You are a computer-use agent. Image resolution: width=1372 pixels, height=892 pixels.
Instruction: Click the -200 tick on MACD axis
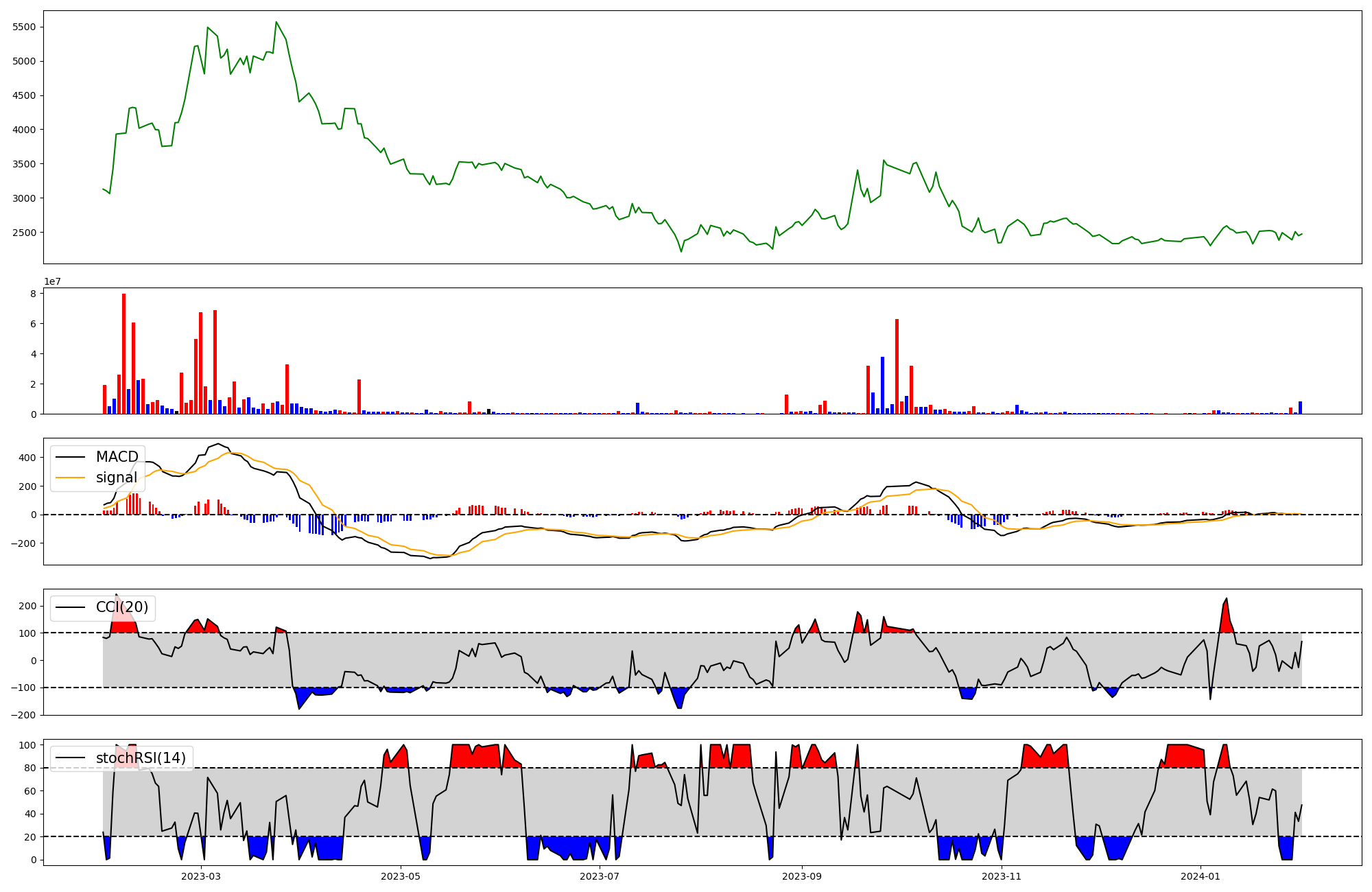[x=25, y=543]
